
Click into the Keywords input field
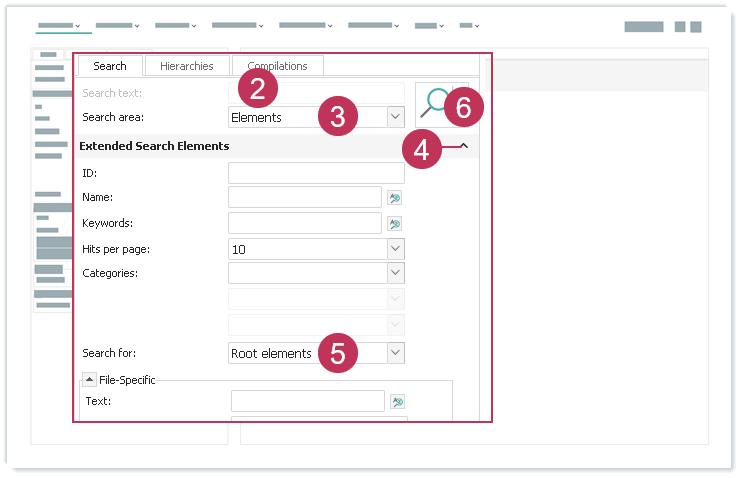click(304, 223)
